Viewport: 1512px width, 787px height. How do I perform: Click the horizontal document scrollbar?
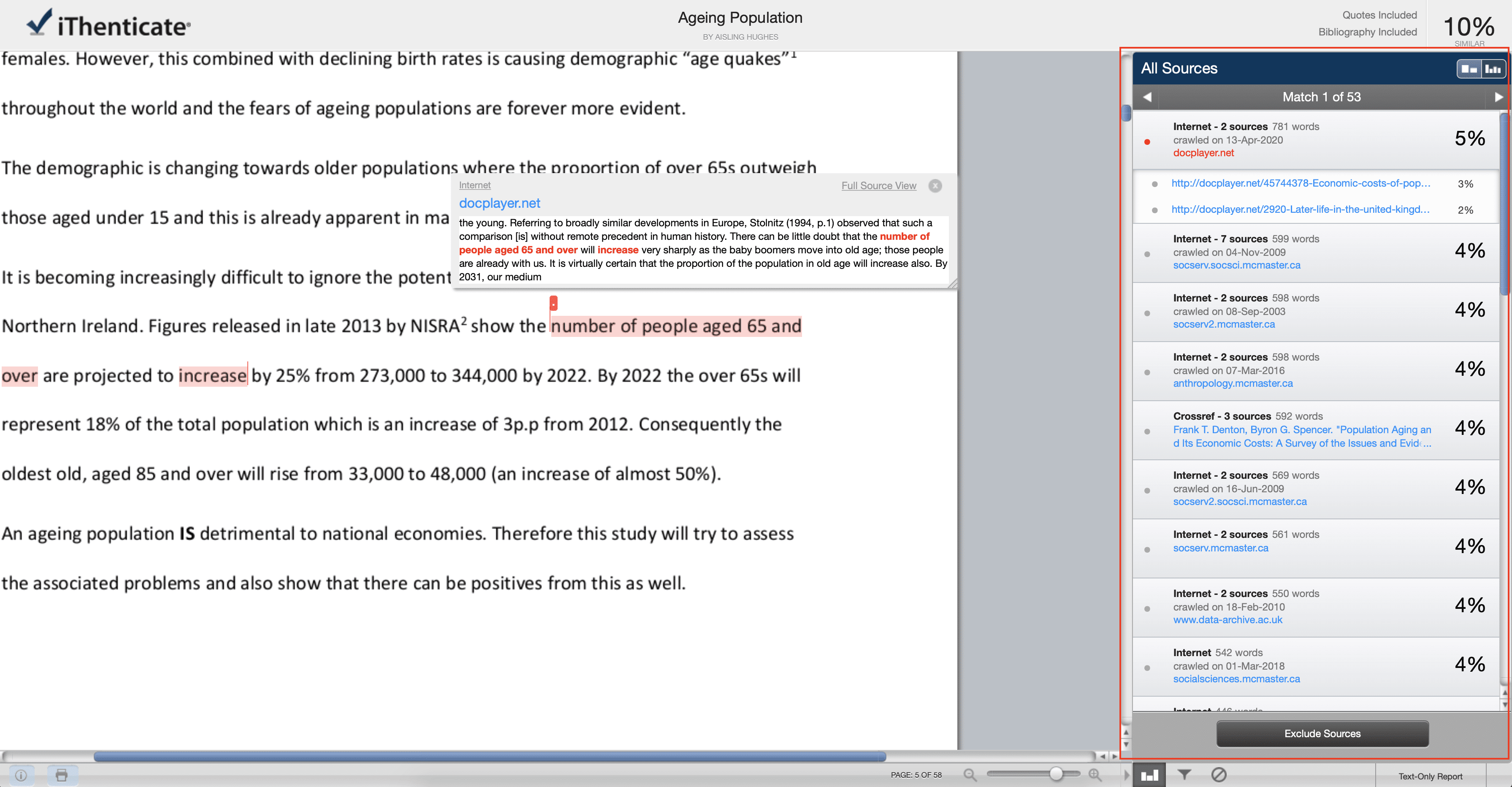pyautogui.click(x=490, y=756)
